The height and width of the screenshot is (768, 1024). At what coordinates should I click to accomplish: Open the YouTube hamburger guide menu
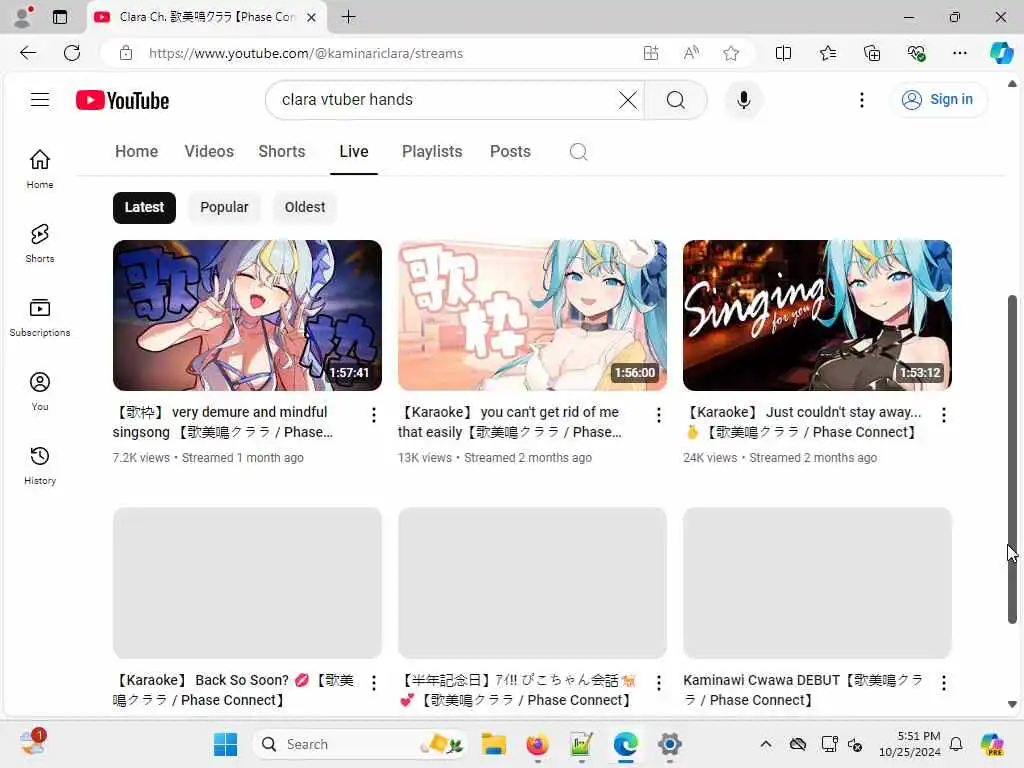tap(40, 100)
